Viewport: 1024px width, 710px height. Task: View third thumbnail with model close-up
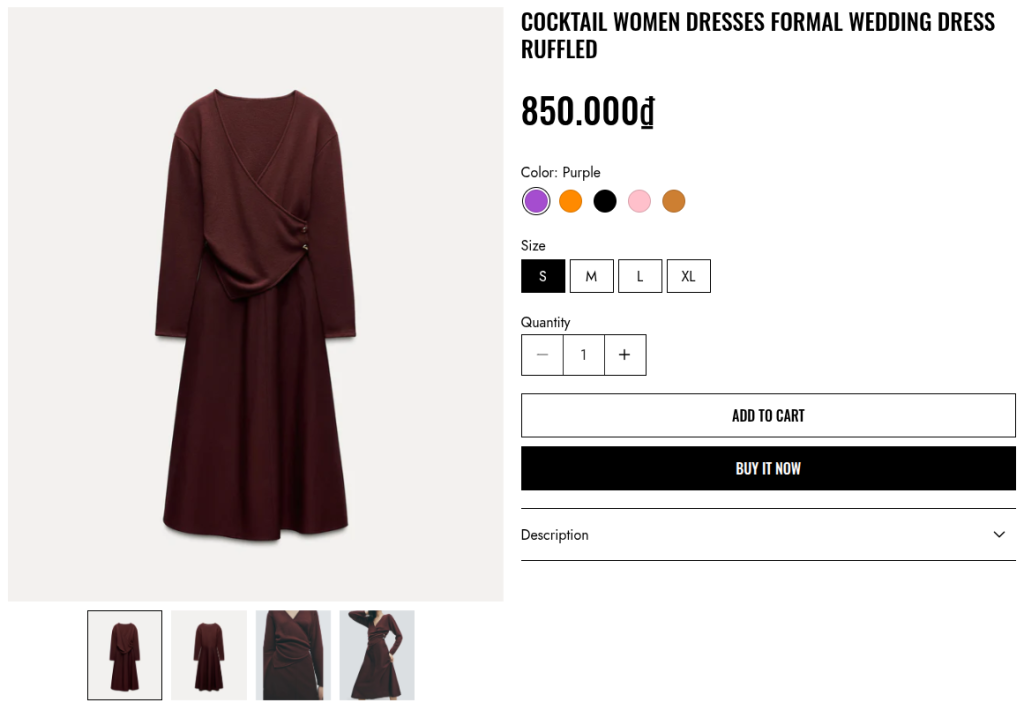tap(293, 655)
